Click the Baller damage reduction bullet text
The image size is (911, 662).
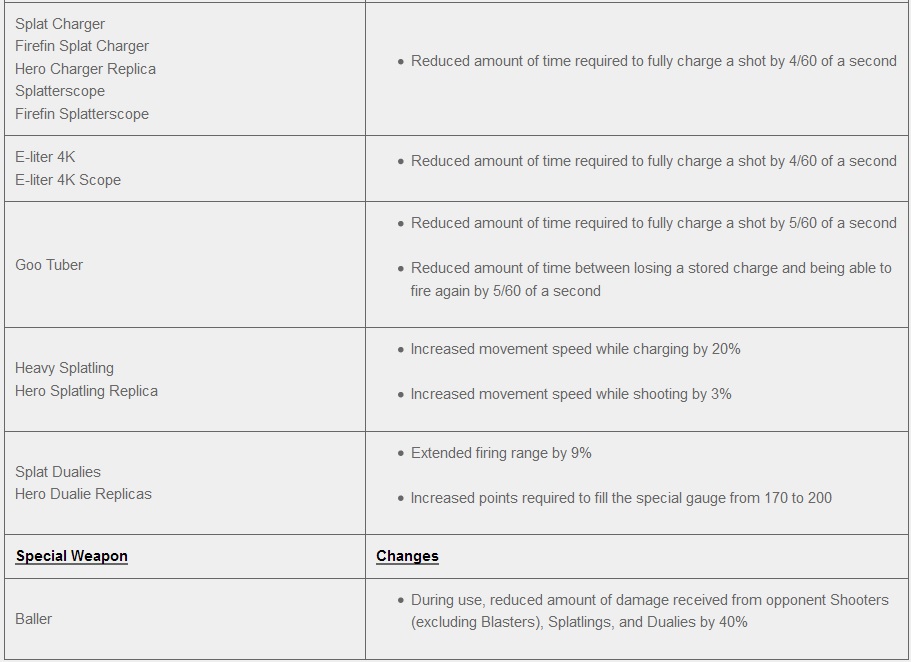[x=649, y=611]
